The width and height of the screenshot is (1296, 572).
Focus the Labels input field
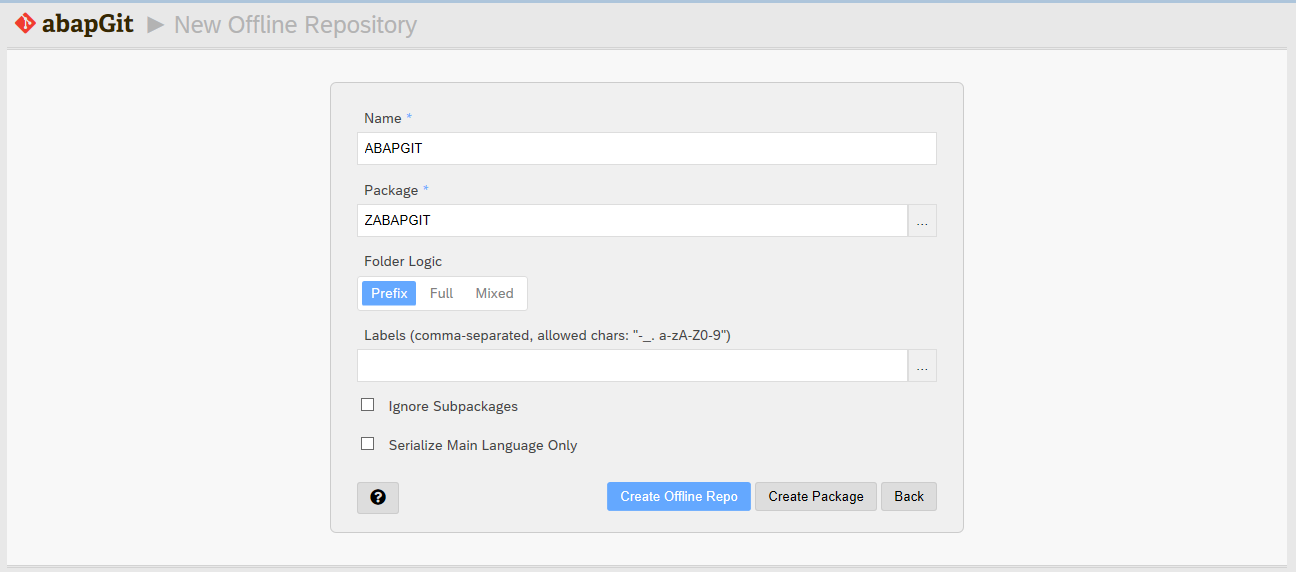632,366
